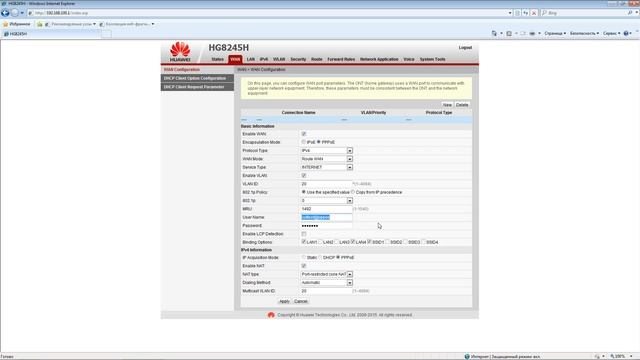Click the feeds toolbar icon
The height and width of the screenshot is (360, 640).
click(509, 33)
